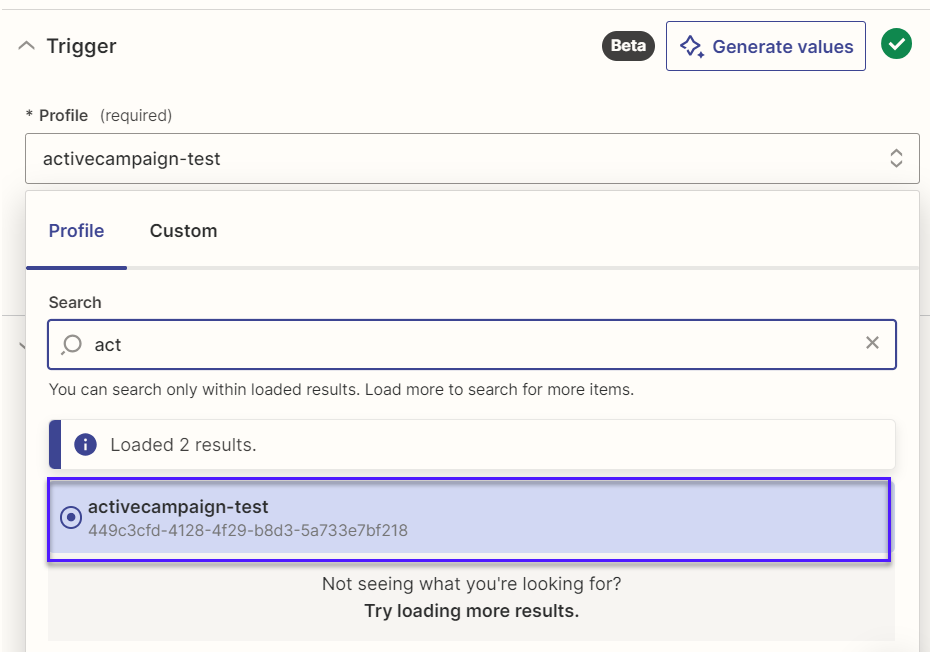
Task: Open the Profile dropdown field
Action: click(x=472, y=158)
